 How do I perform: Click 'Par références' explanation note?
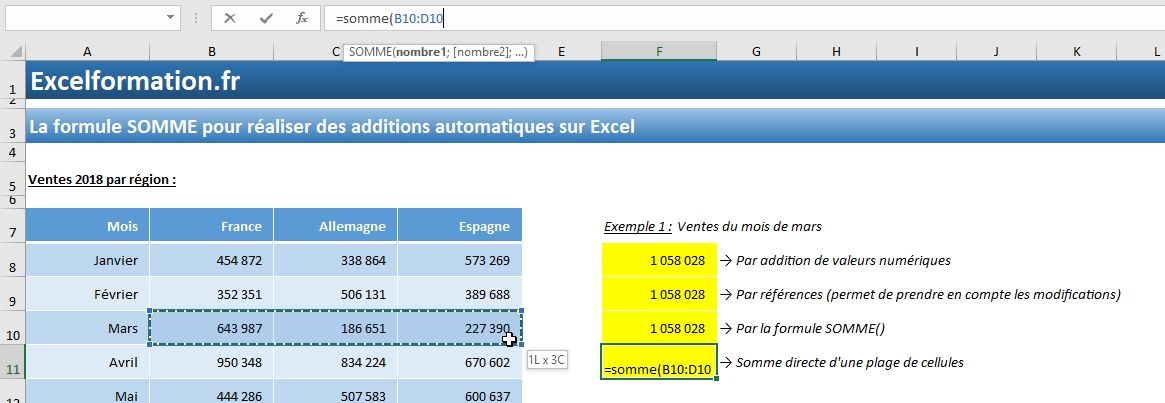[920, 294]
